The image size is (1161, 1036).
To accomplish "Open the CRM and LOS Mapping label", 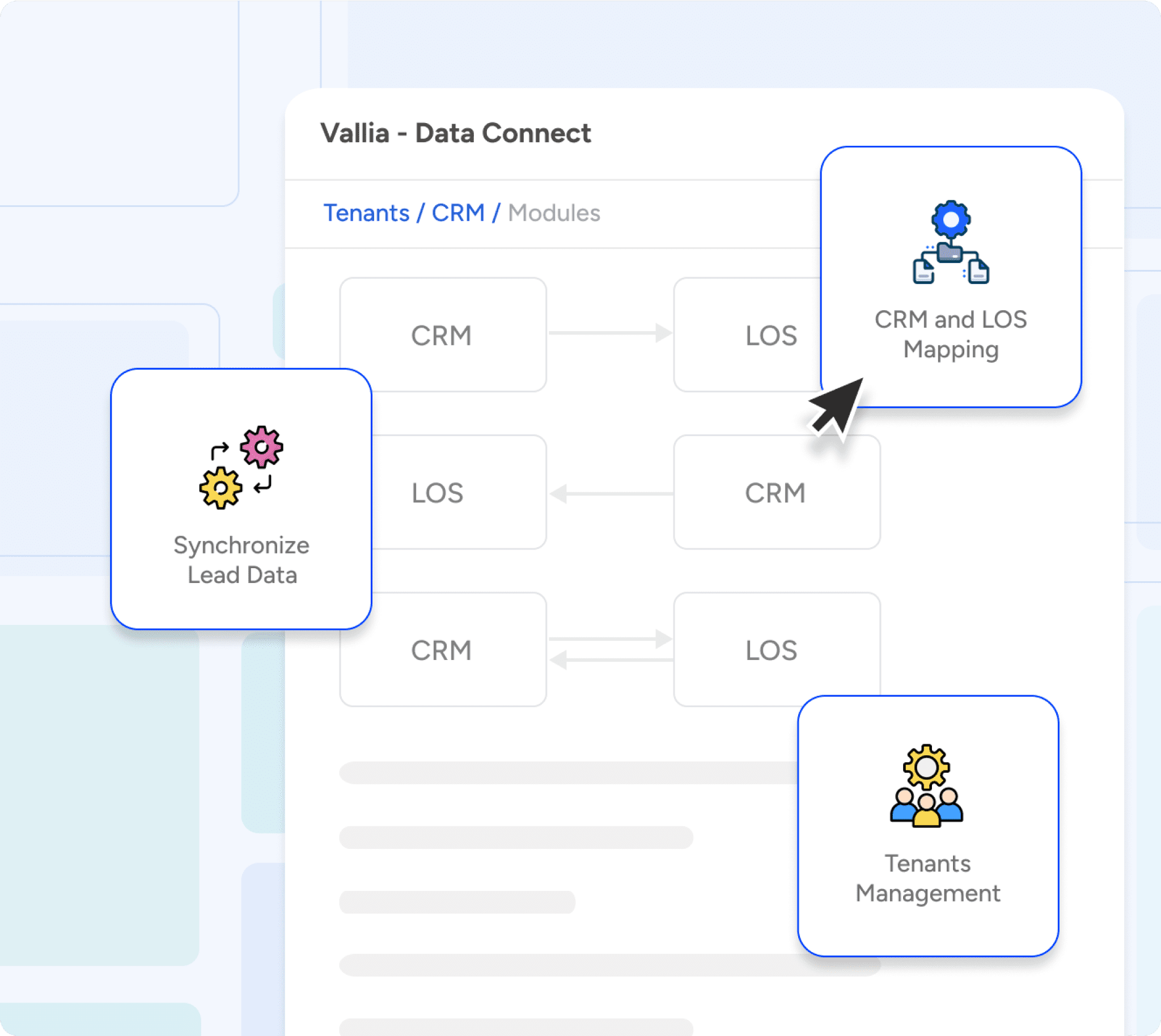I will tap(951, 334).
